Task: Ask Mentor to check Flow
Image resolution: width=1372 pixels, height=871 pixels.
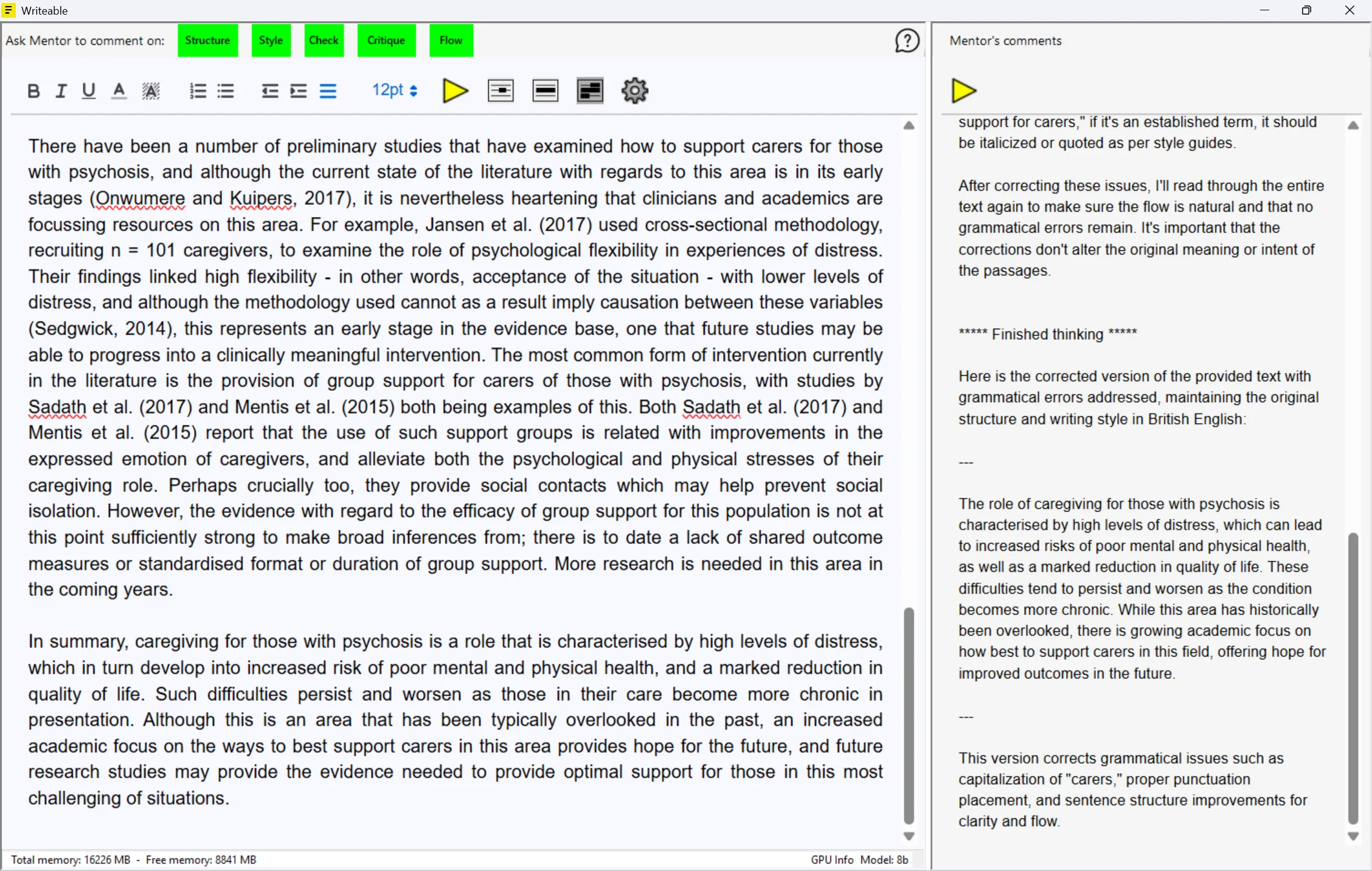Action: coord(450,40)
